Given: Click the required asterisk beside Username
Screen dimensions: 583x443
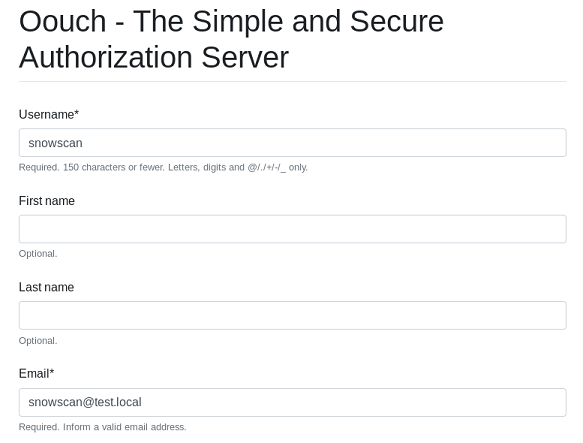Looking at the screenshot, I should pyautogui.click(x=77, y=112).
